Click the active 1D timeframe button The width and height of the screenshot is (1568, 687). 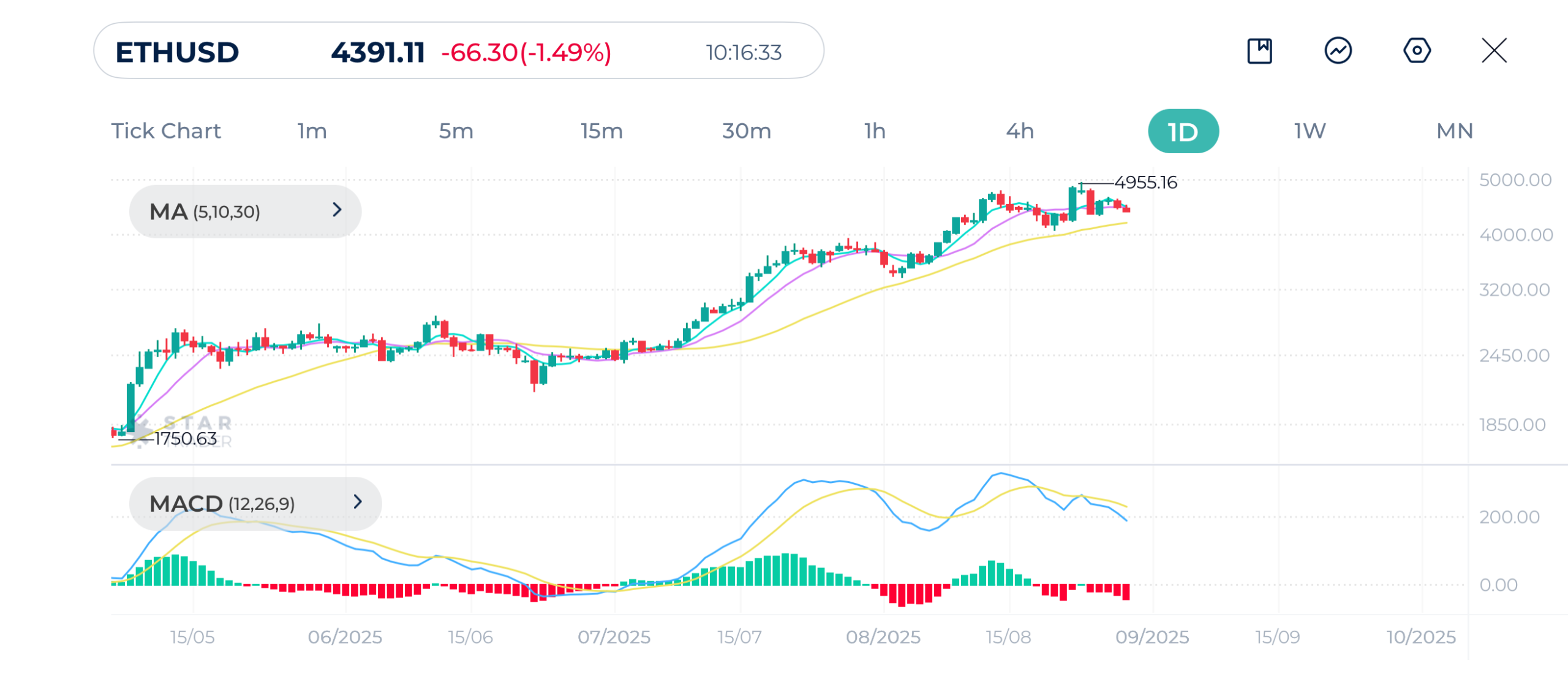(1183, 131)
